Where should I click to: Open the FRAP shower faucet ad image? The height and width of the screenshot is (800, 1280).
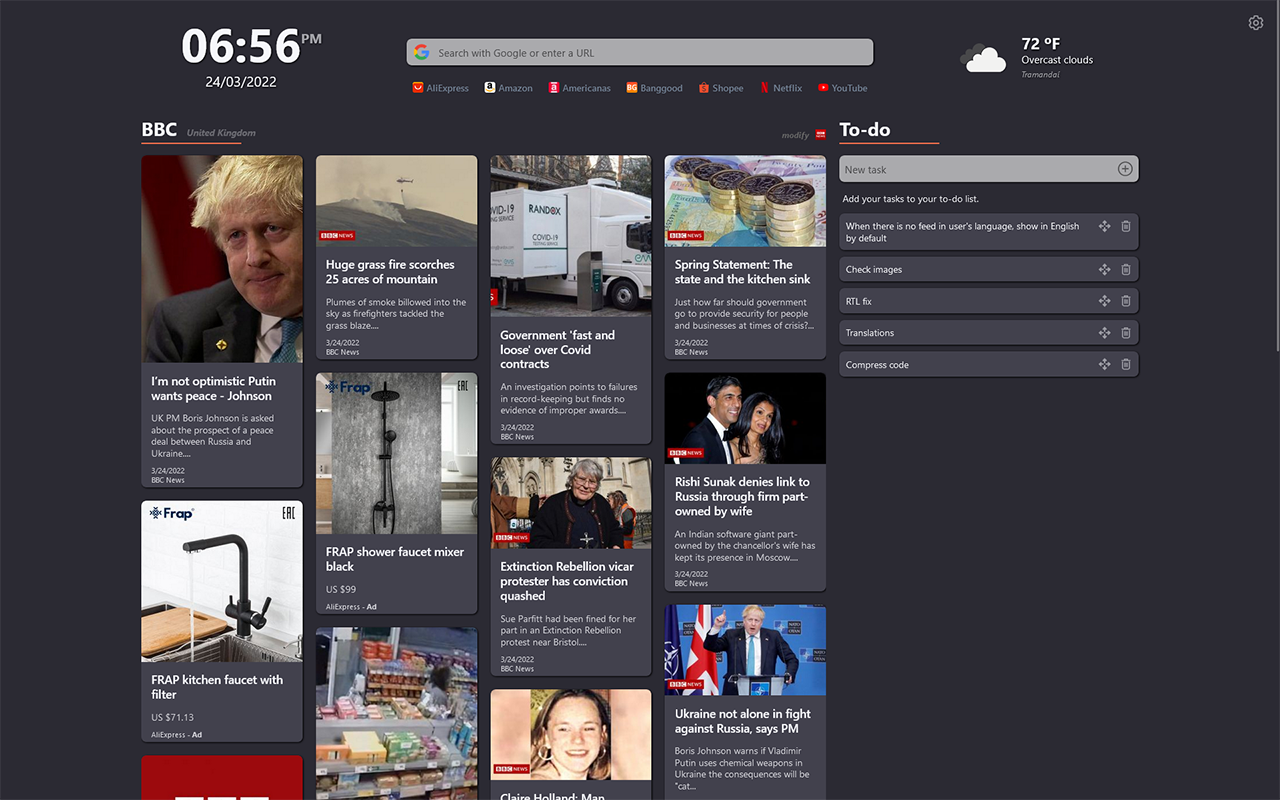tap(397, 453)
